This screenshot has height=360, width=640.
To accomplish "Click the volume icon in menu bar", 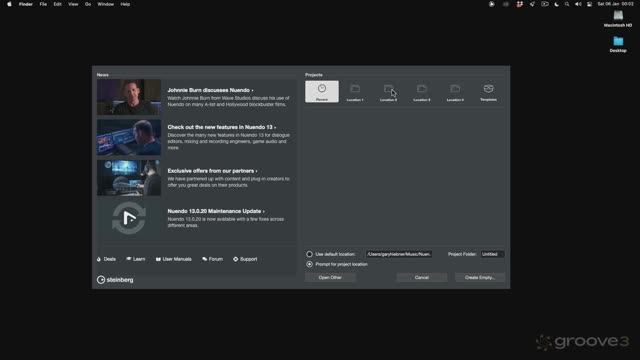I will [578, 4].
